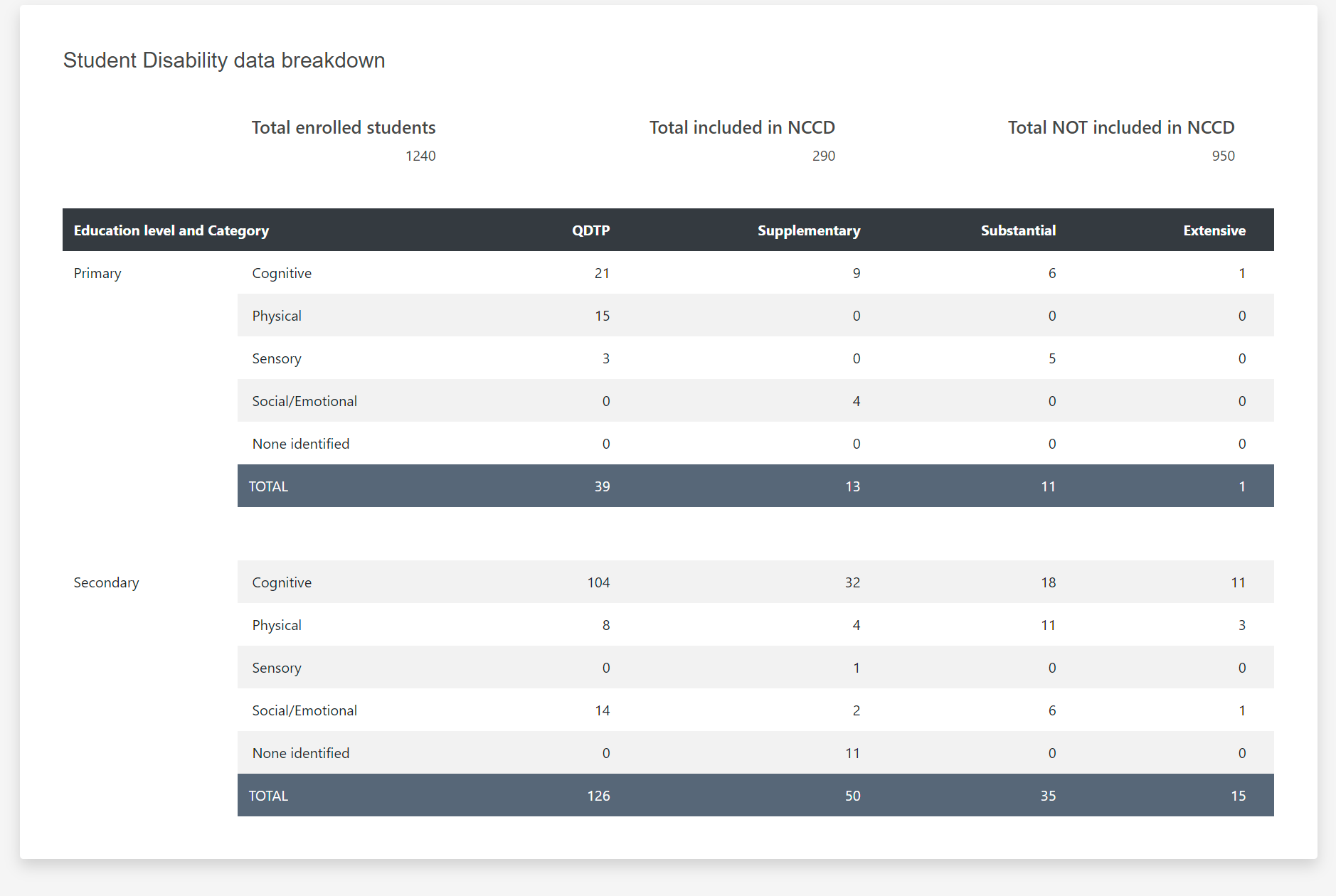Image resolution: width=1336 pixels, height=896 pixels.
Task: Click the 1240 enrolled students value
Action: point(420,156)
